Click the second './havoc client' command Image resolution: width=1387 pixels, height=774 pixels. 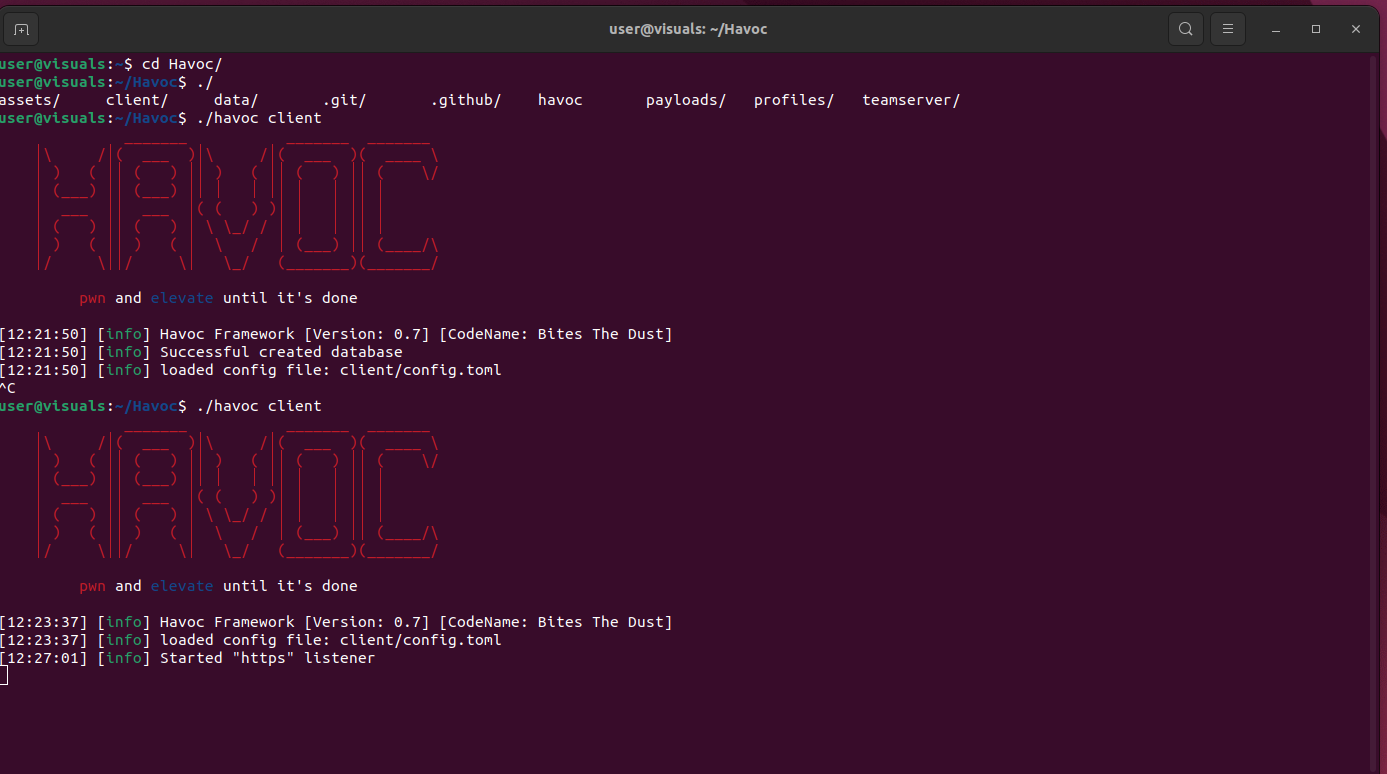pos(259,406)
